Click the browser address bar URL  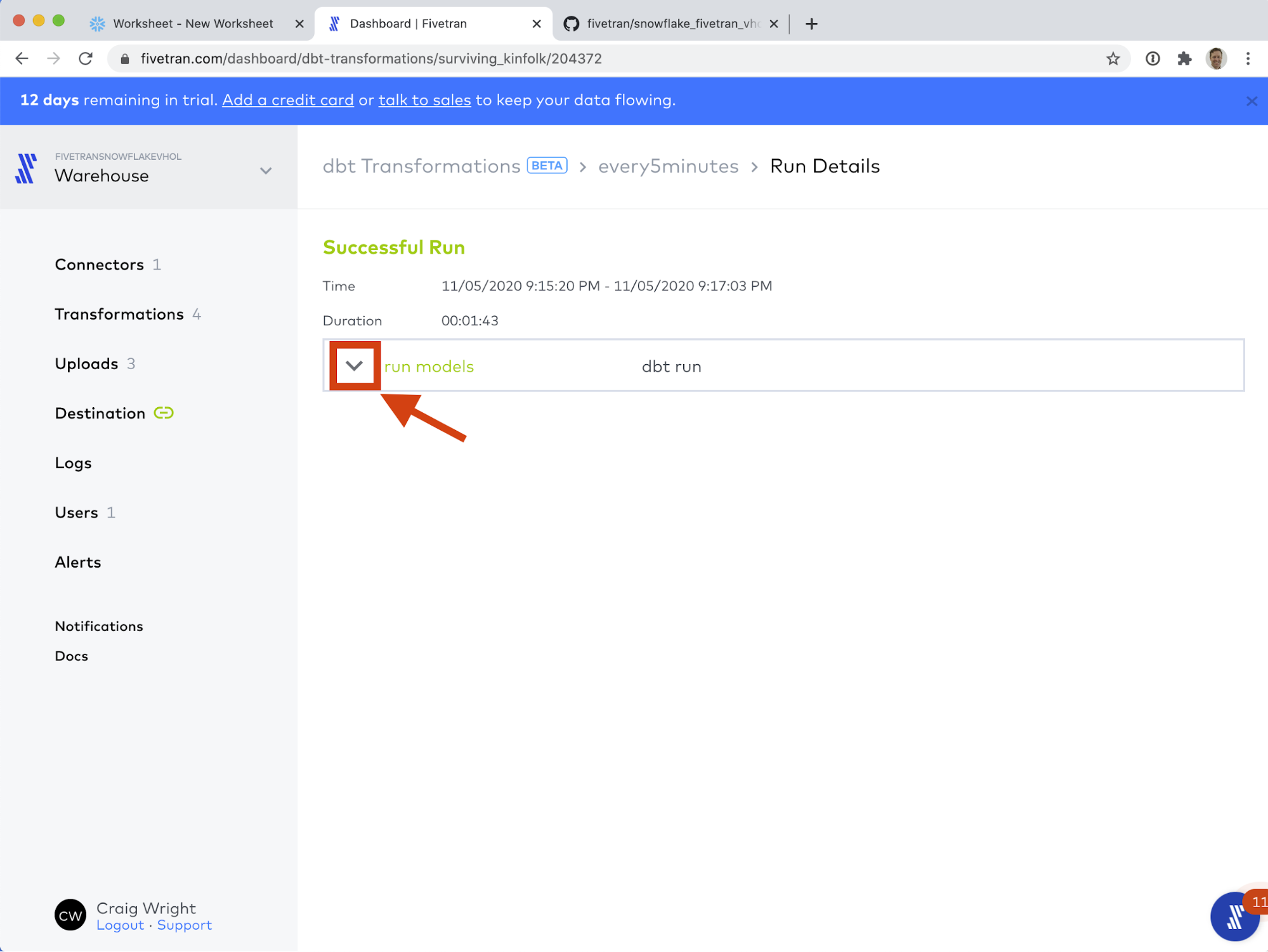tap(371, 59)
